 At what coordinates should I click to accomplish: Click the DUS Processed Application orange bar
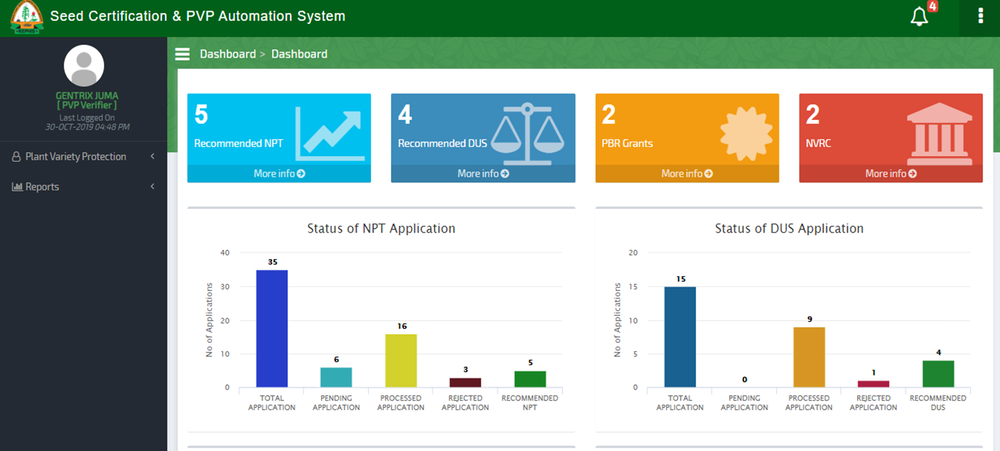tap(809, 357)
